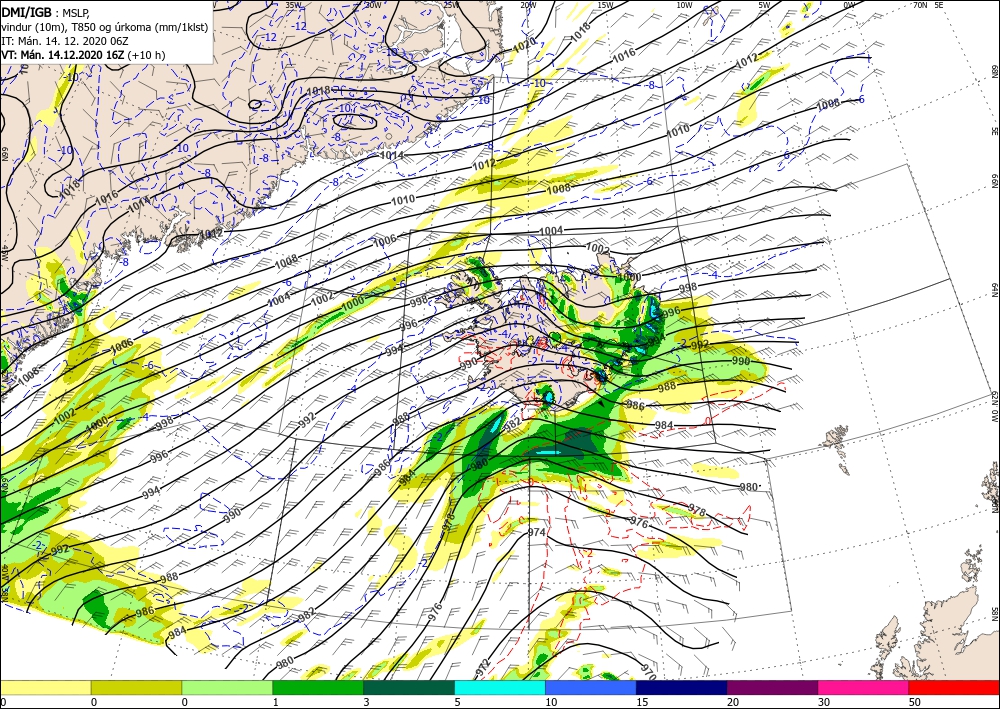Click the "974" isobar label
The image size is (1000, 709).
pyautogui.click(x=537, y=532)
